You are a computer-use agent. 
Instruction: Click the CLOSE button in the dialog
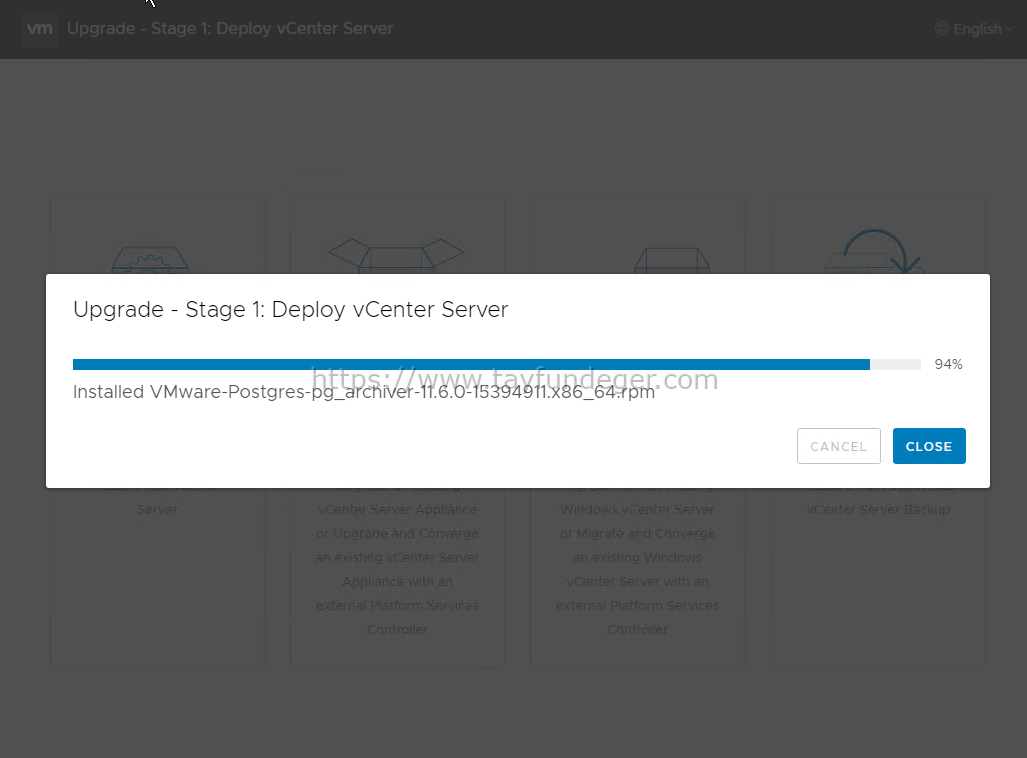(x=929, y=446)
